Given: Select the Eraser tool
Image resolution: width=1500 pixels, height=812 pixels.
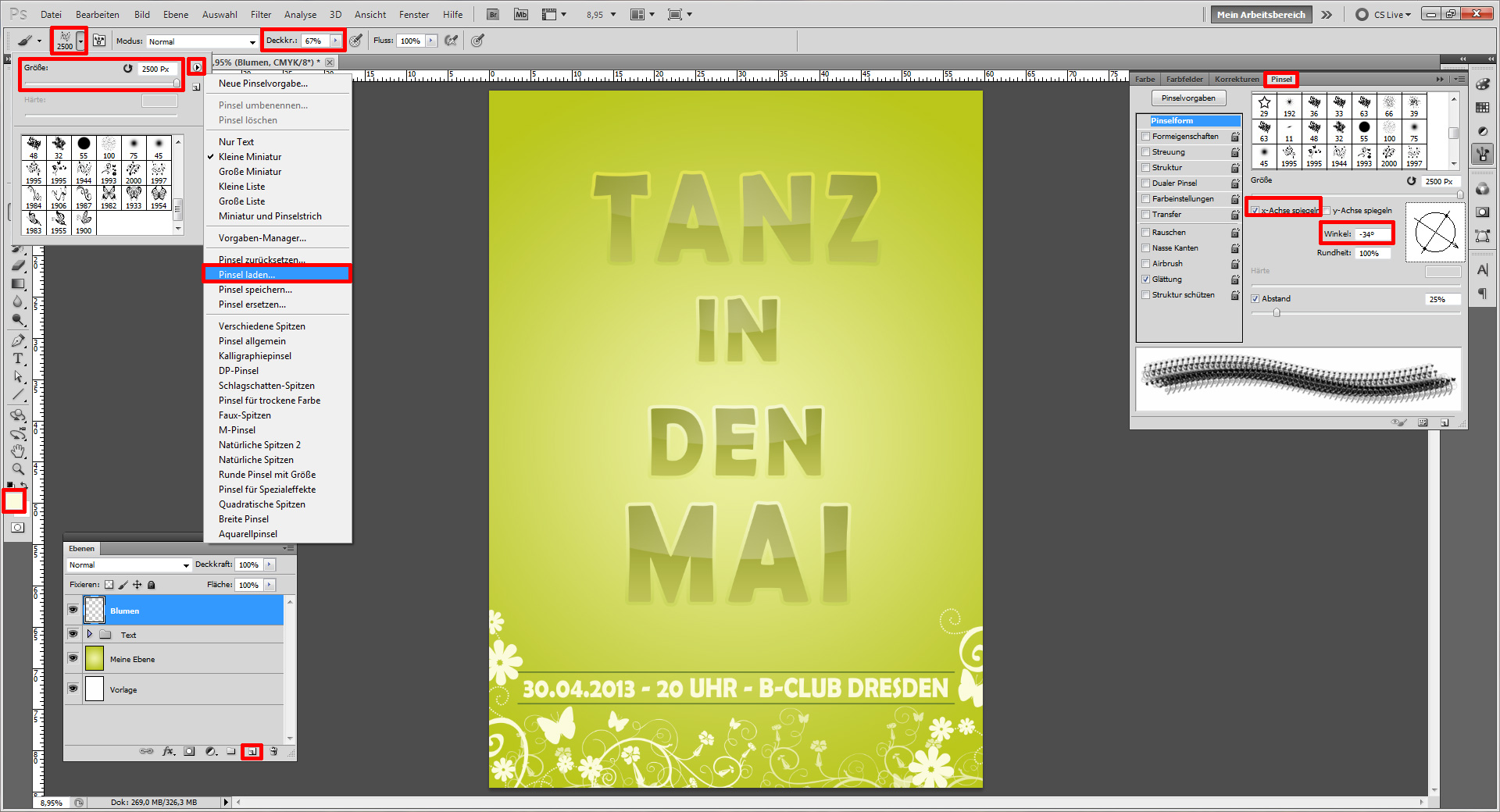Looking at the screenshot, I should 17,265.
